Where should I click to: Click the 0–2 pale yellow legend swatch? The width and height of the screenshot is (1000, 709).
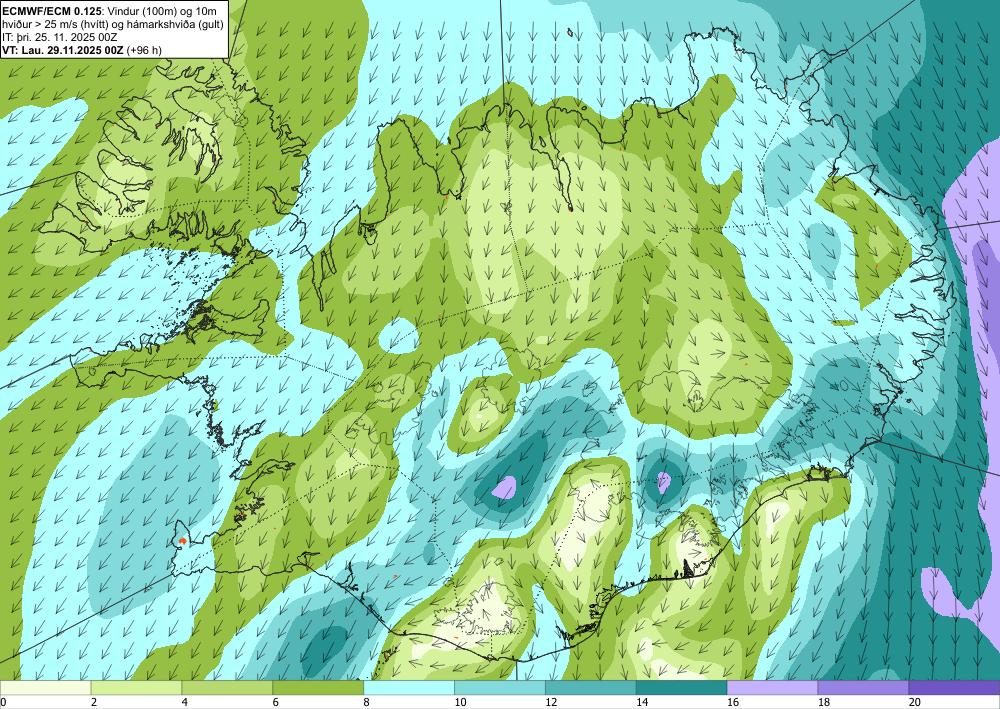point(45,687)
